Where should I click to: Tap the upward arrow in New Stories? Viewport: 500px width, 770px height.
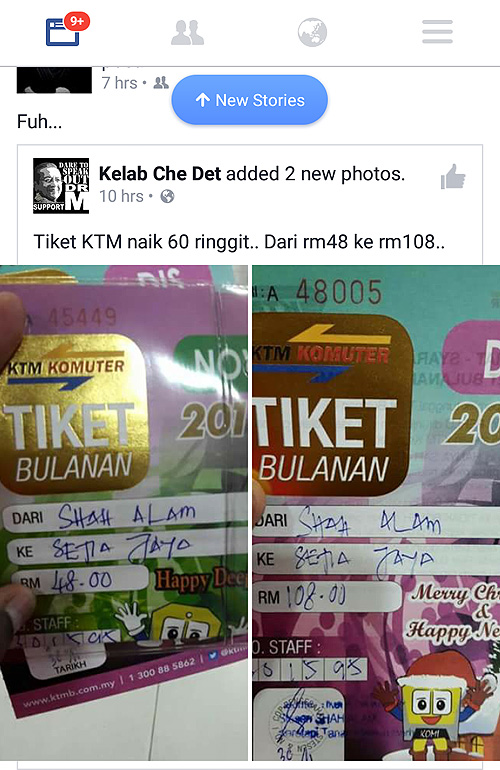point(202,100)
